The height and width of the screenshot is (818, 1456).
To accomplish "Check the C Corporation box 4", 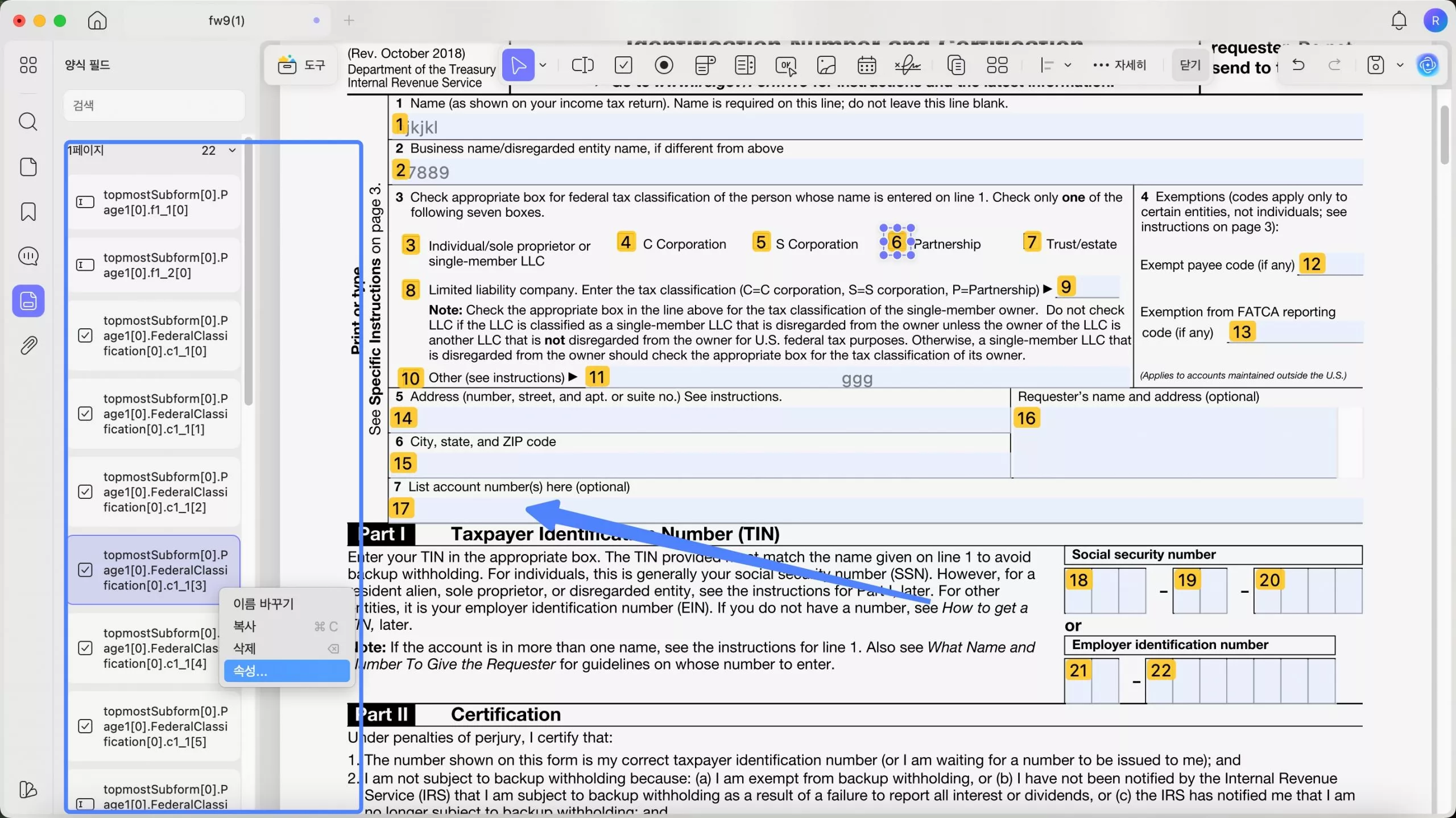I will pyautogui.click(x=626, y=242).
